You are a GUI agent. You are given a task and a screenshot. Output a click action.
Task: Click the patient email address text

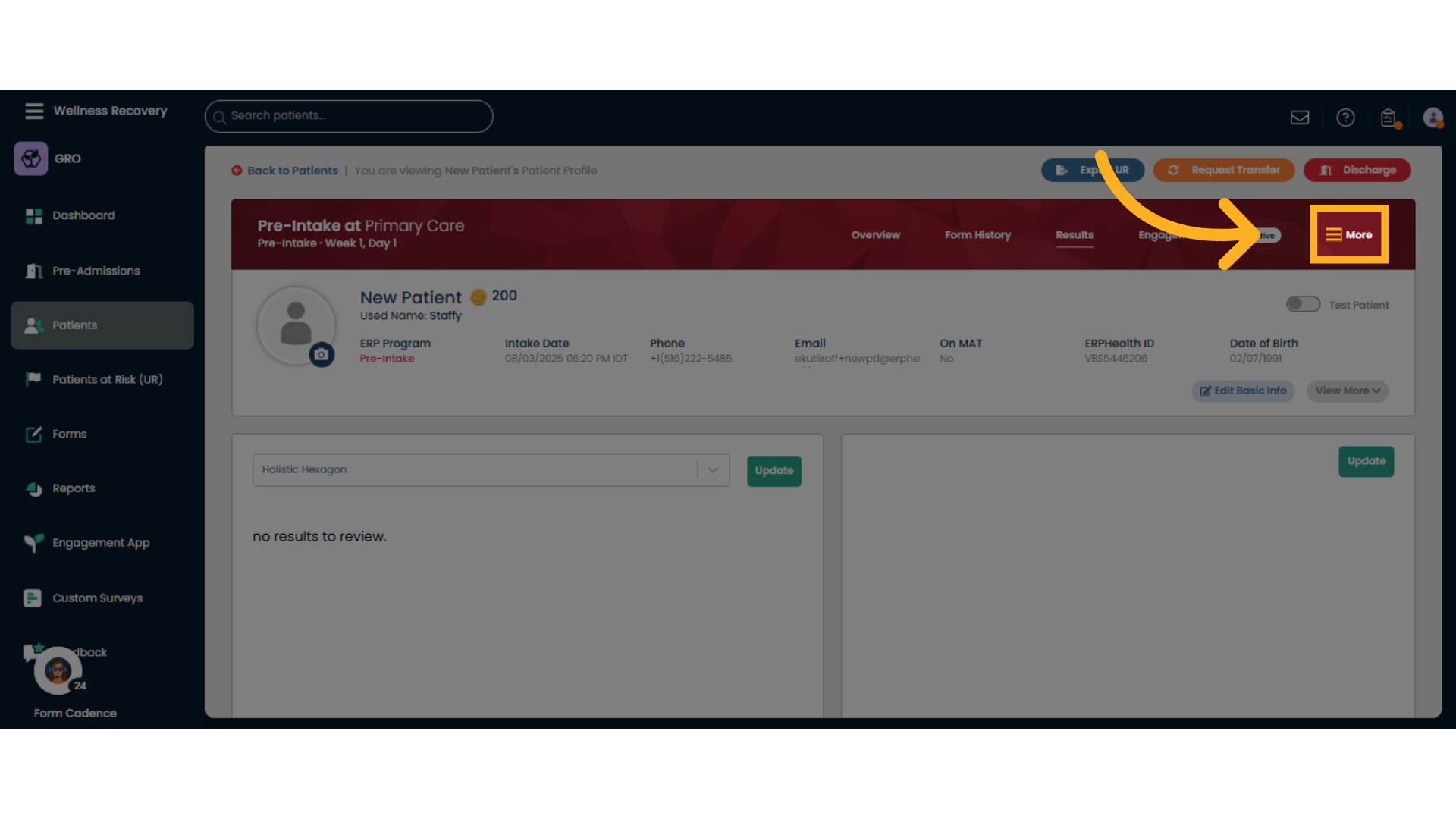pyautogui.click(x=857, y=359)
